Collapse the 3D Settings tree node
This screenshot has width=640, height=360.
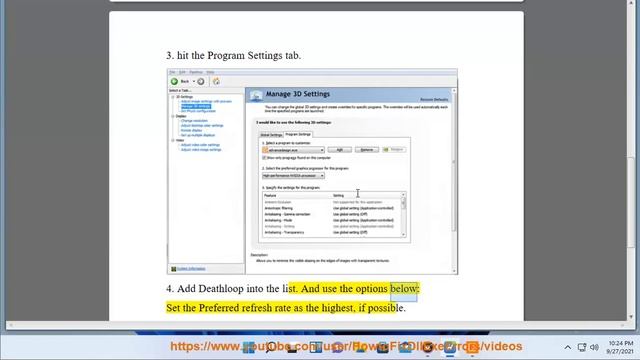pos(173,97)
